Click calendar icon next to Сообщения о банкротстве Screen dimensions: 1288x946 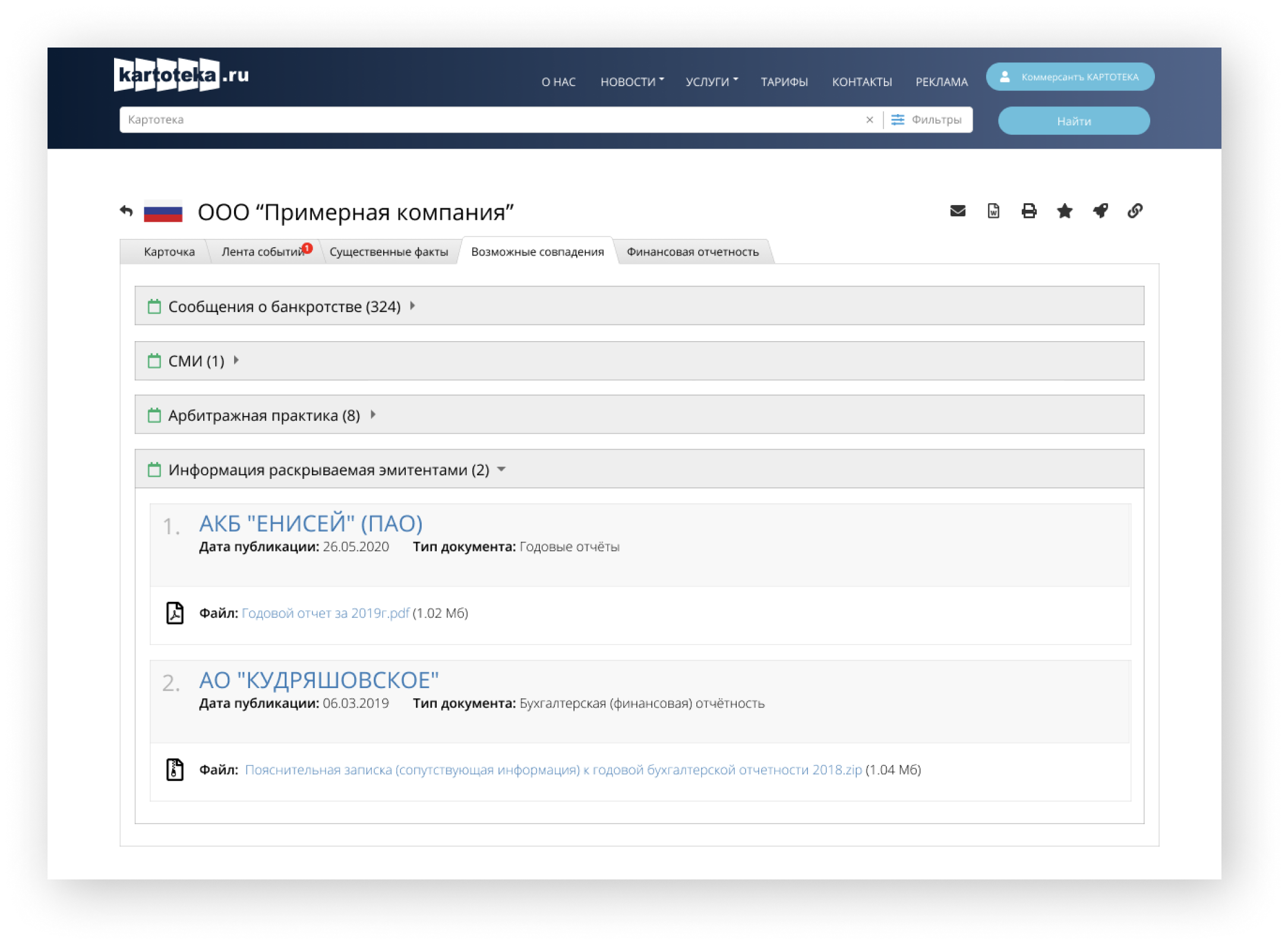point(154,307)
